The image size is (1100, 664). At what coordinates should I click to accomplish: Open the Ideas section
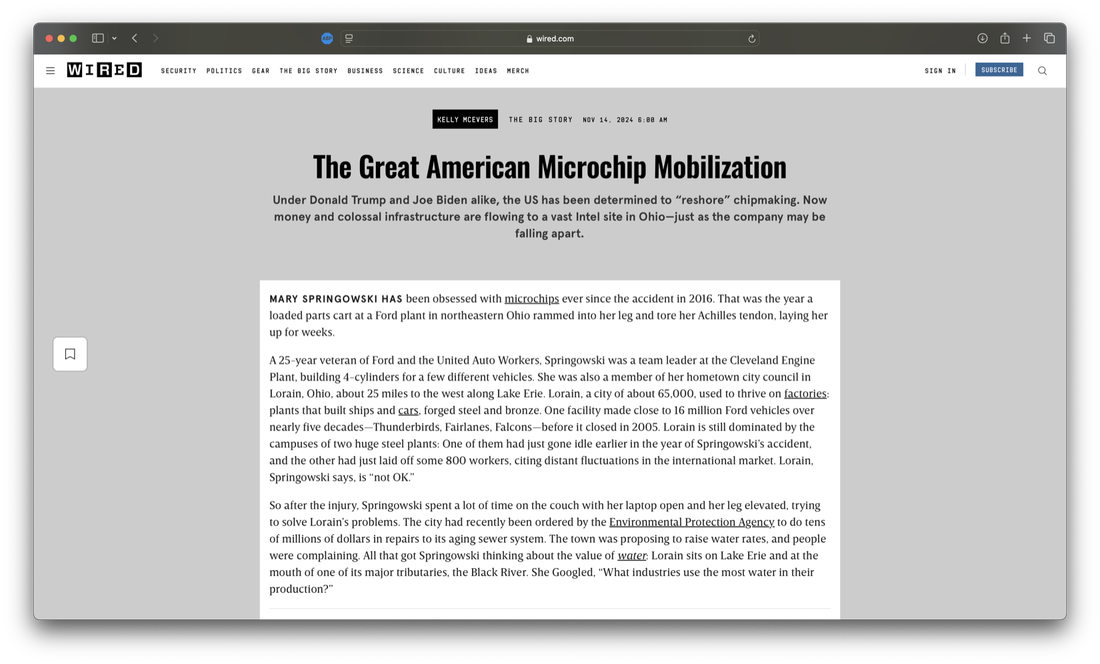[485, 71]
